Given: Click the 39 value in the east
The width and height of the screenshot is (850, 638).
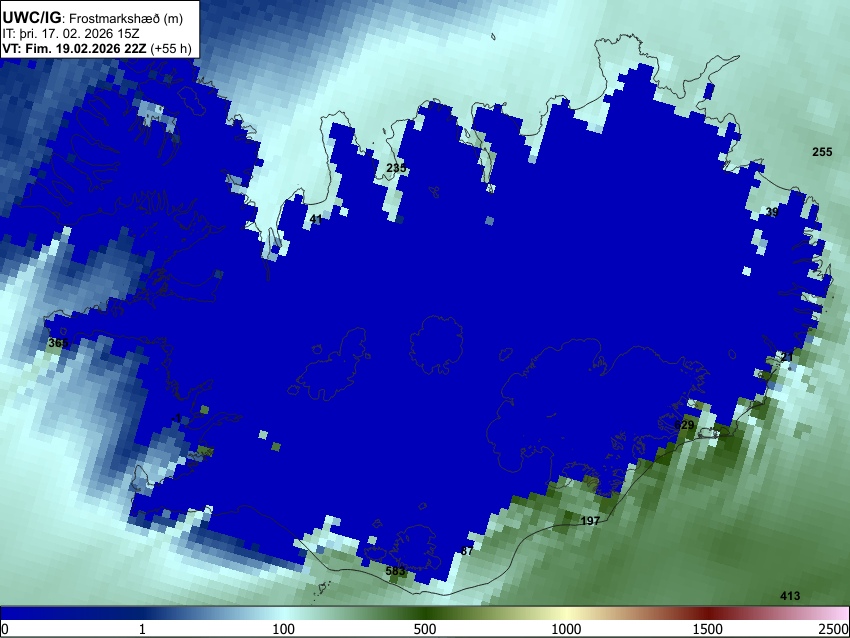Looking at the screenshot, I should (x=772, y=212).
